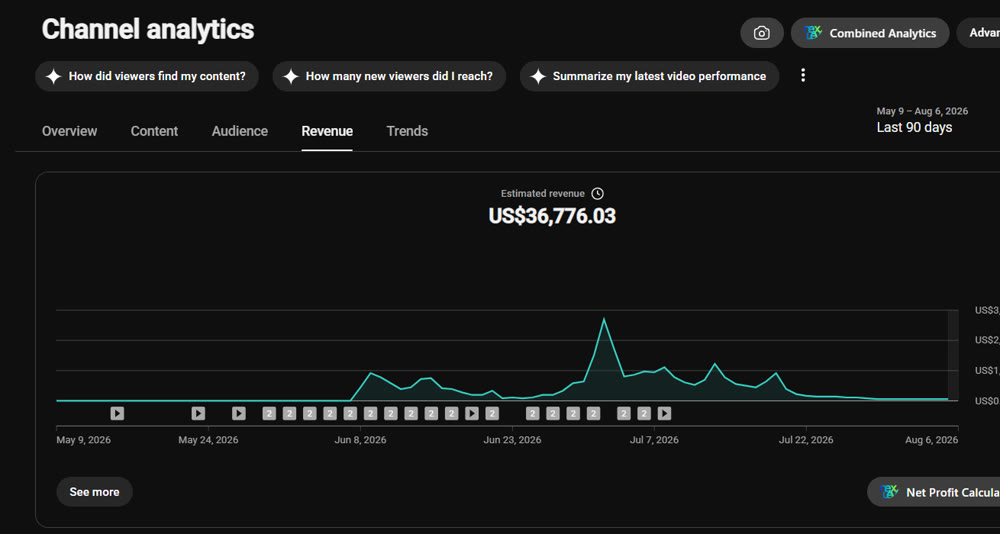Select 'How many new viewers did I reach?'

click(x=389, y=77)
